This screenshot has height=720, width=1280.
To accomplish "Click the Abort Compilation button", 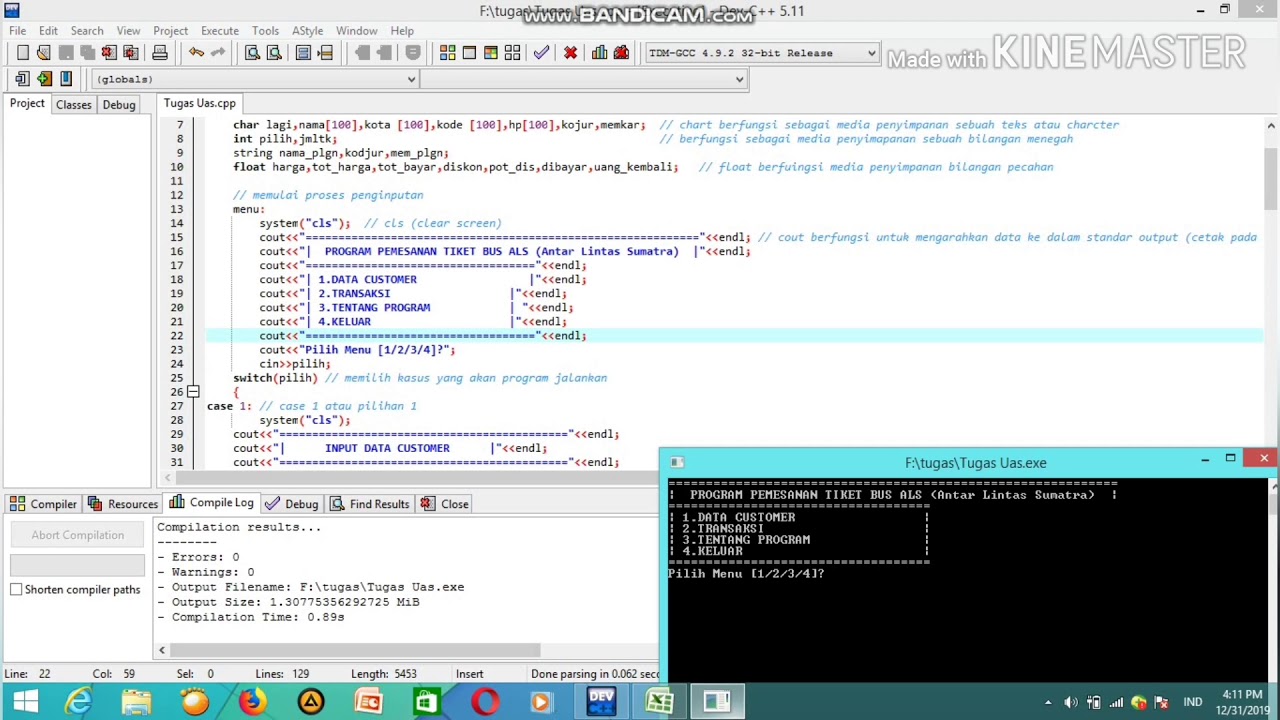I will coord(78,535).
